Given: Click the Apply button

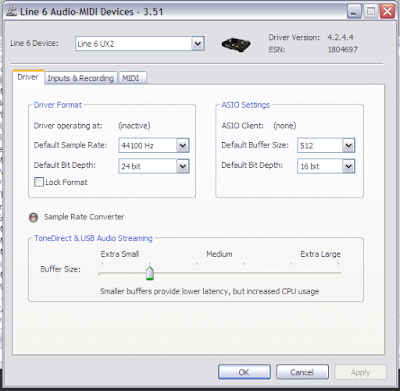Looking at the screenshot, I should [361, 372].
